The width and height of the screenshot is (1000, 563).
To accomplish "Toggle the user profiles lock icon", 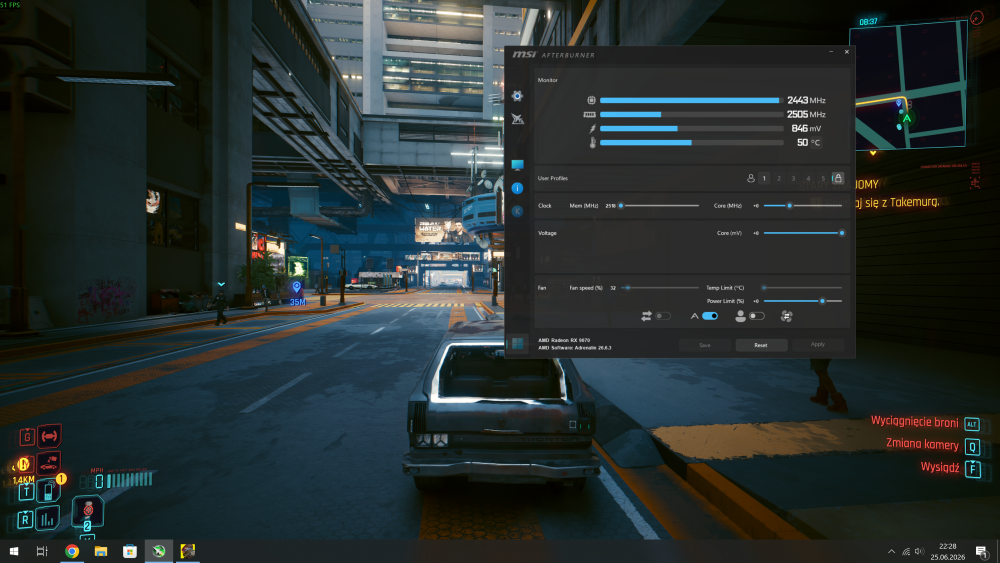I will [x=838, y=178].
